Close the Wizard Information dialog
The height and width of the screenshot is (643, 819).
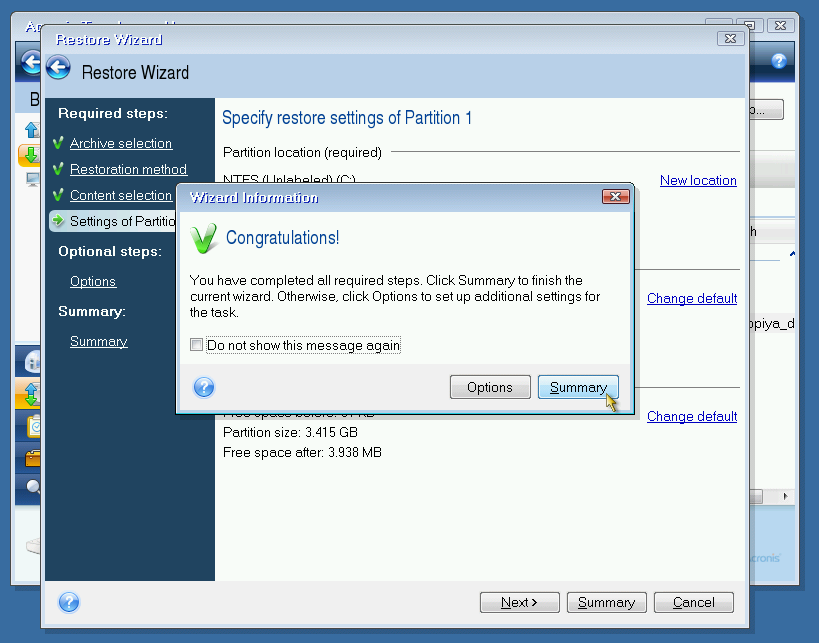click(x=615, y=197)
